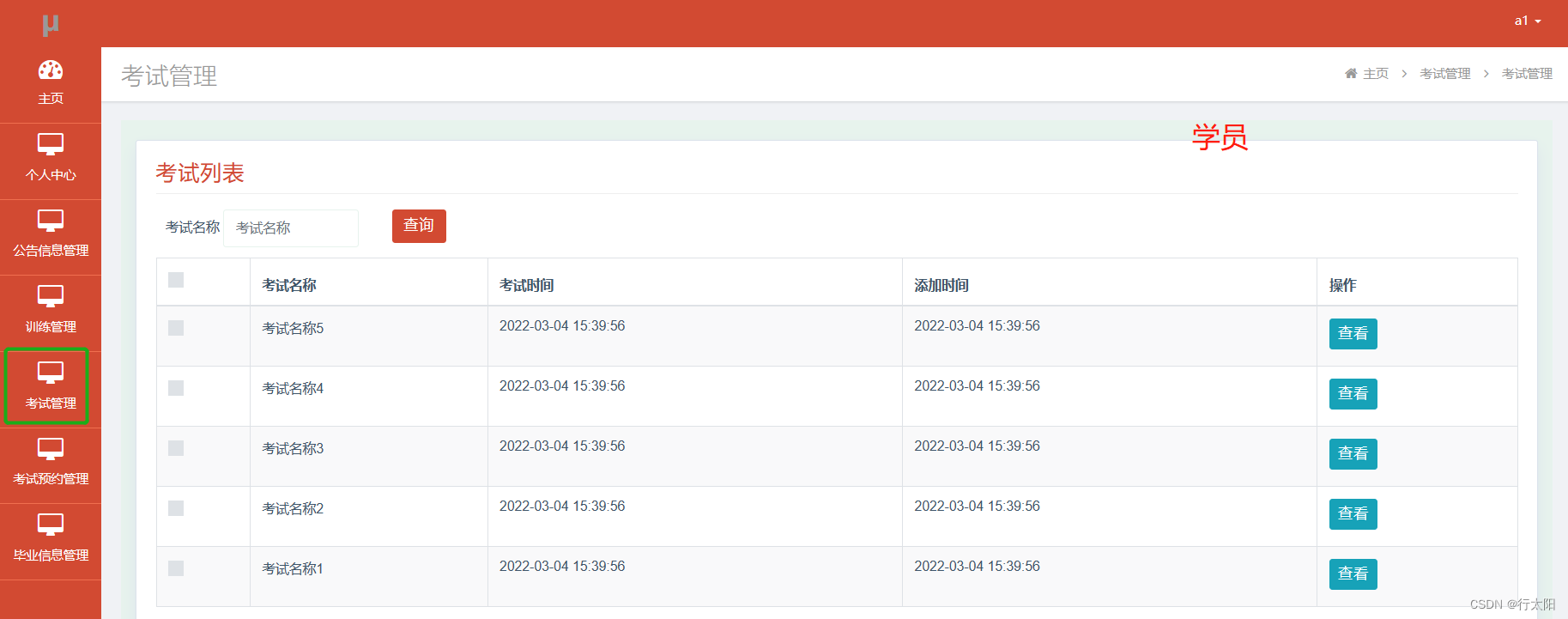Check the box for 考试名称3 row

point(176,448)
